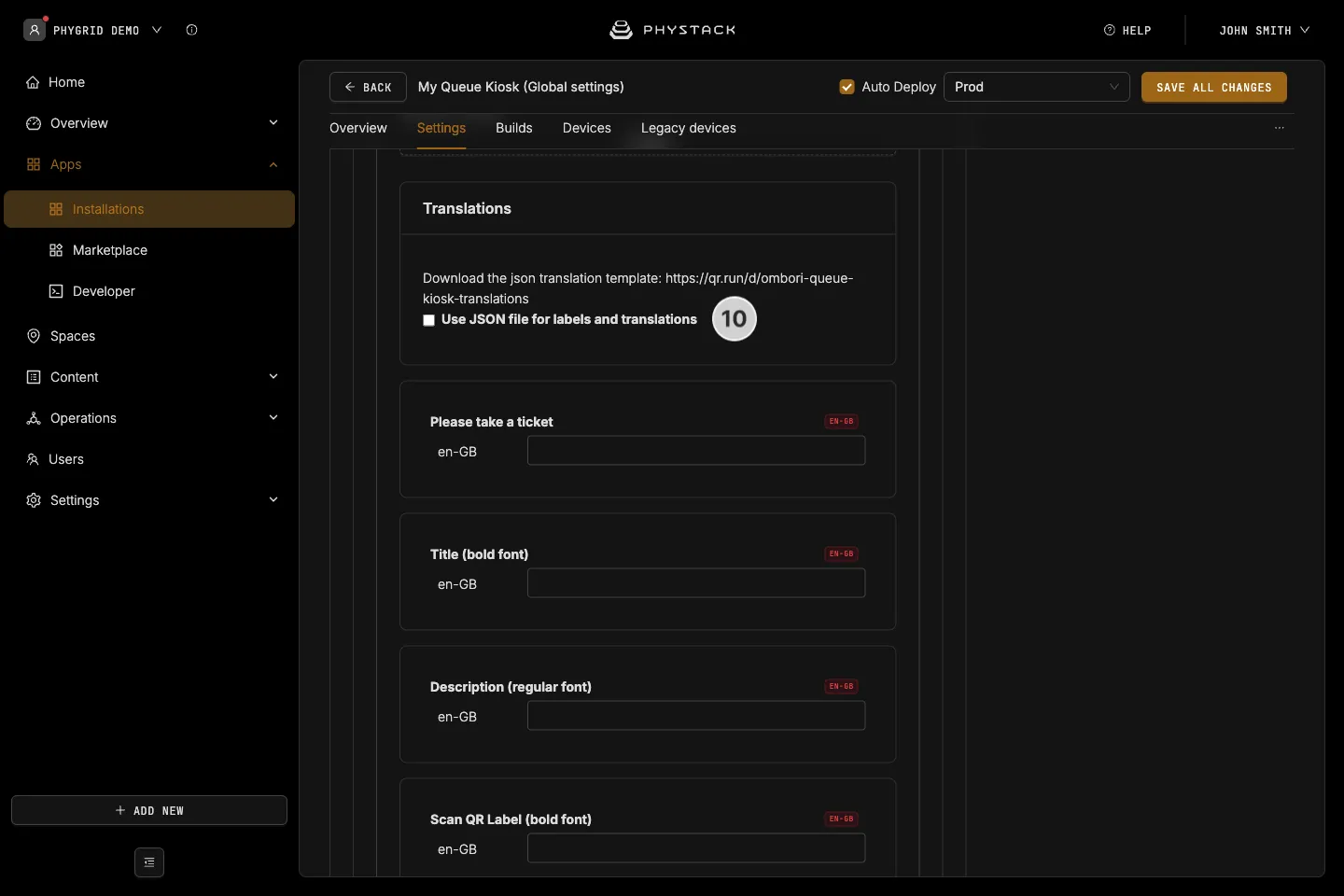This screenshot has height=896, width=1344.
Task: Click the EN-GB badge for Title (bold font)
Action: coord(841,553)
